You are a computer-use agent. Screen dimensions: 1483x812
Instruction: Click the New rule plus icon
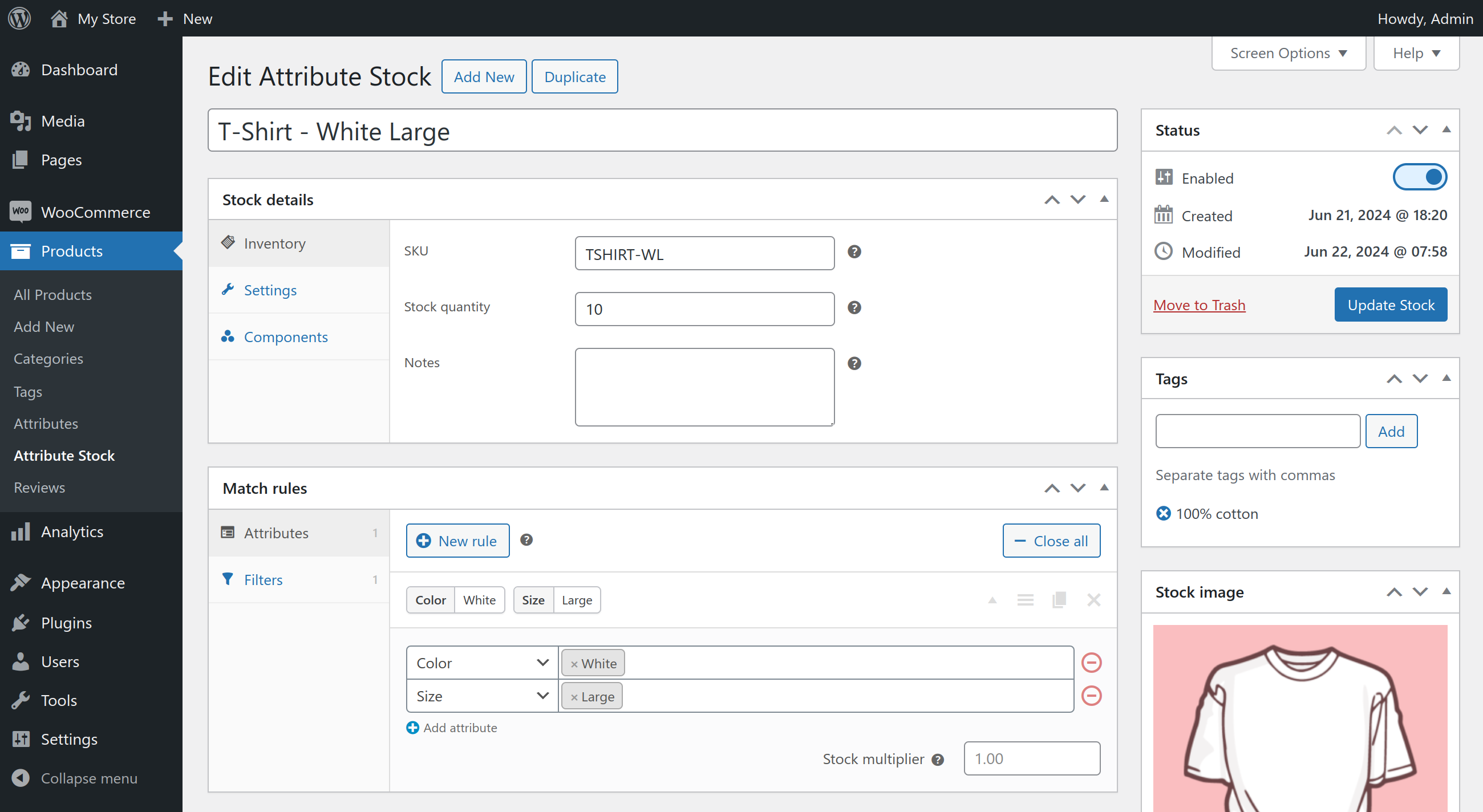(x=424, y=541)
